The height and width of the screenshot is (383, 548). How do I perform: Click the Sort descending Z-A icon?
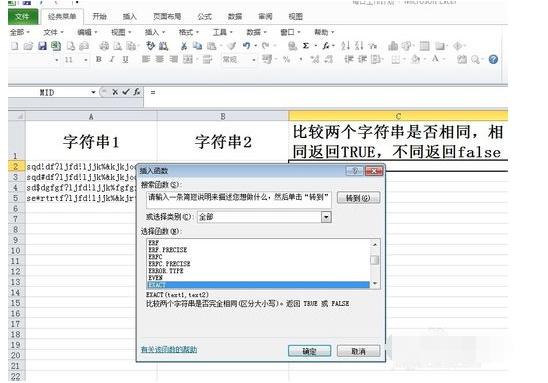pos(359,46)
